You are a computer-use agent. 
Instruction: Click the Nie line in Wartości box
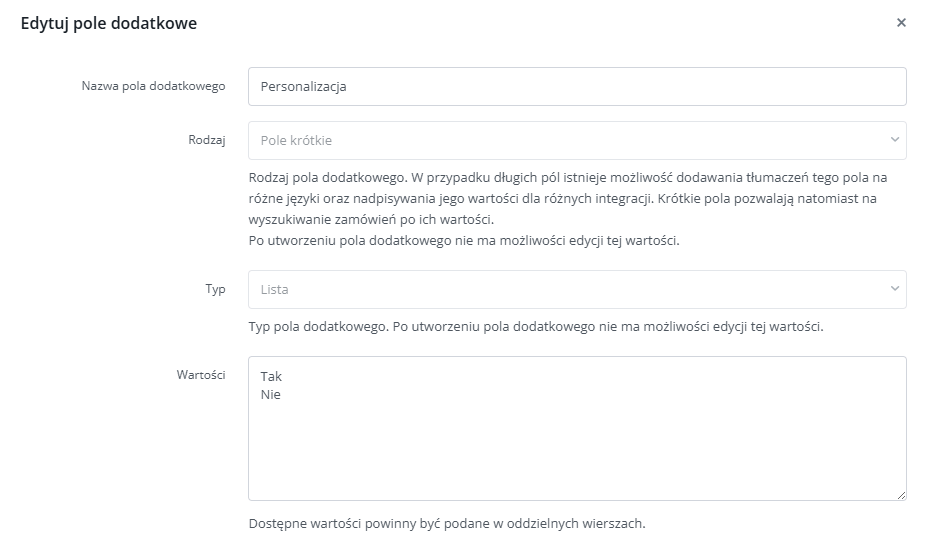tap(271, 395)
